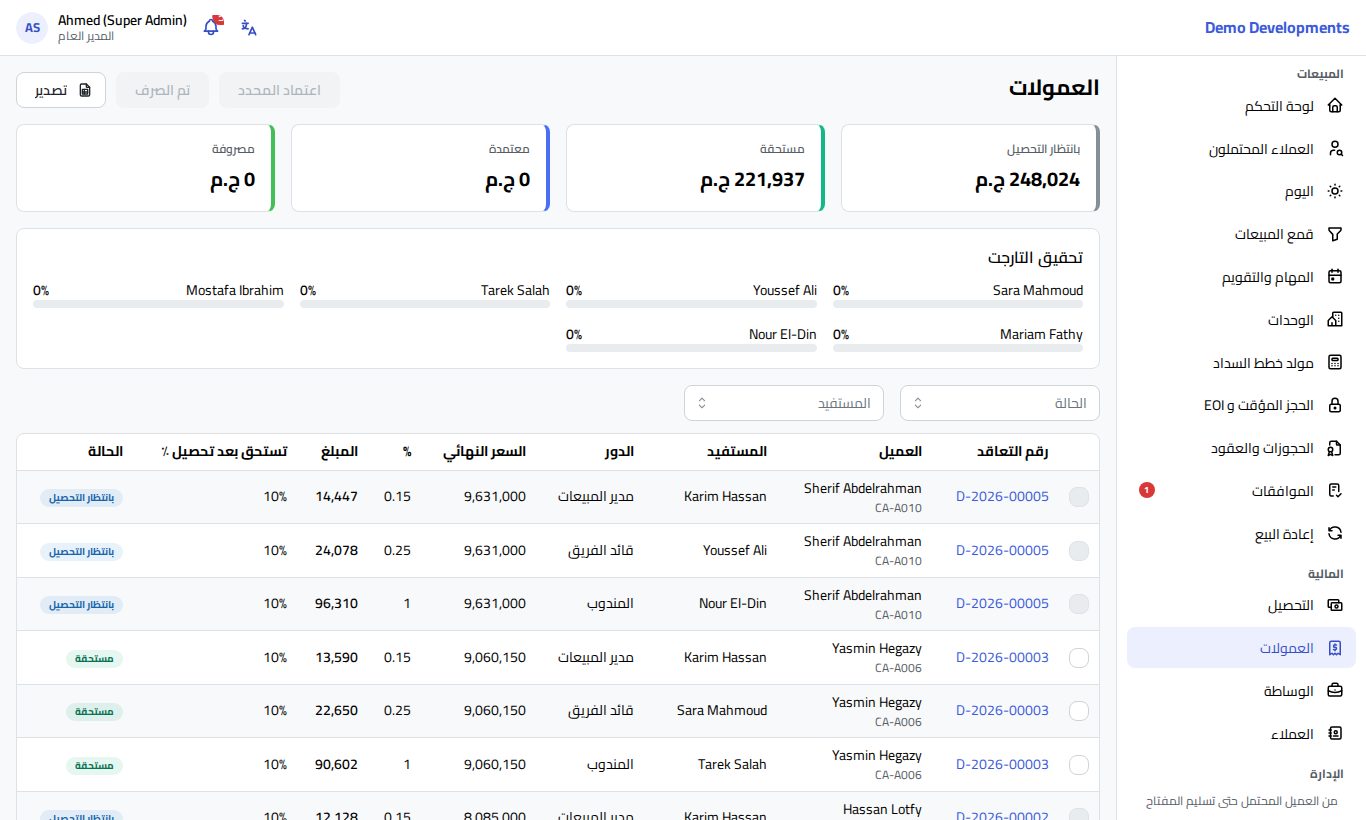Click the الموافقات checklist icon
The height and width of the screenshot is (820, 1366).
click(x=1334, y=491)
